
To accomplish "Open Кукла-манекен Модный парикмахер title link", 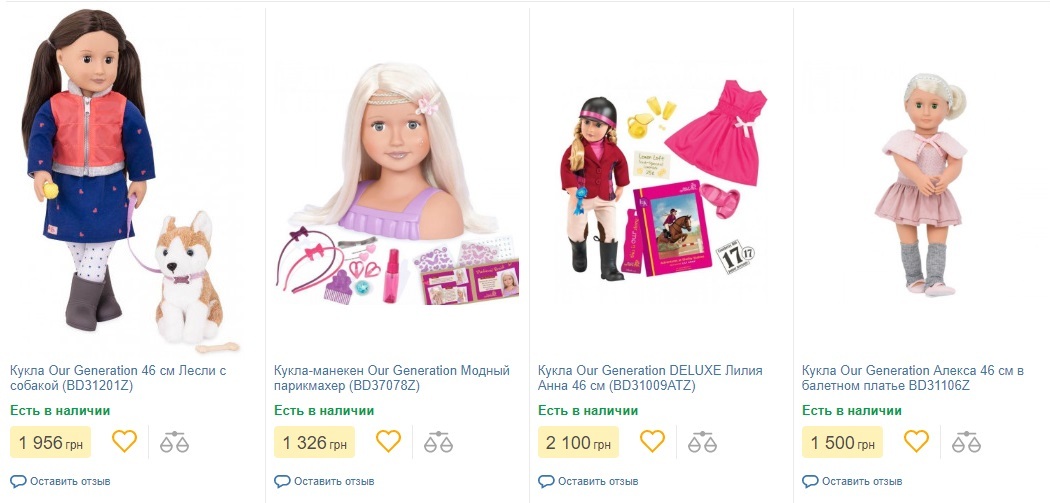I will coord(392,378).
